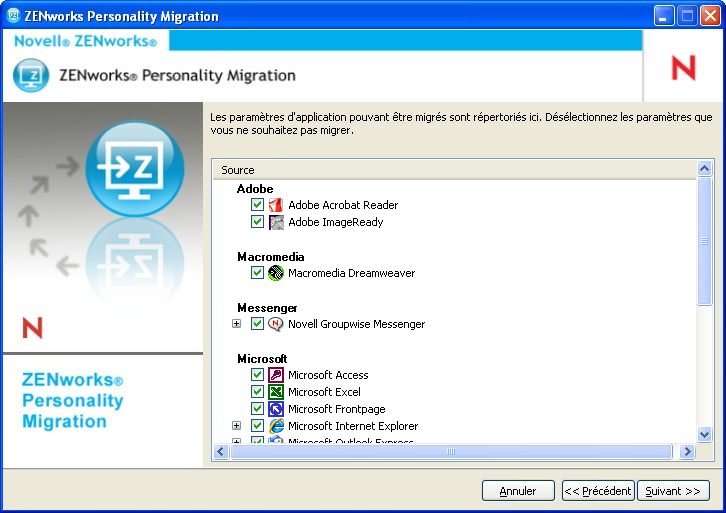Click the horizontal scrollbar left arrow
This screenshot has height=513, width=726.
221,451
